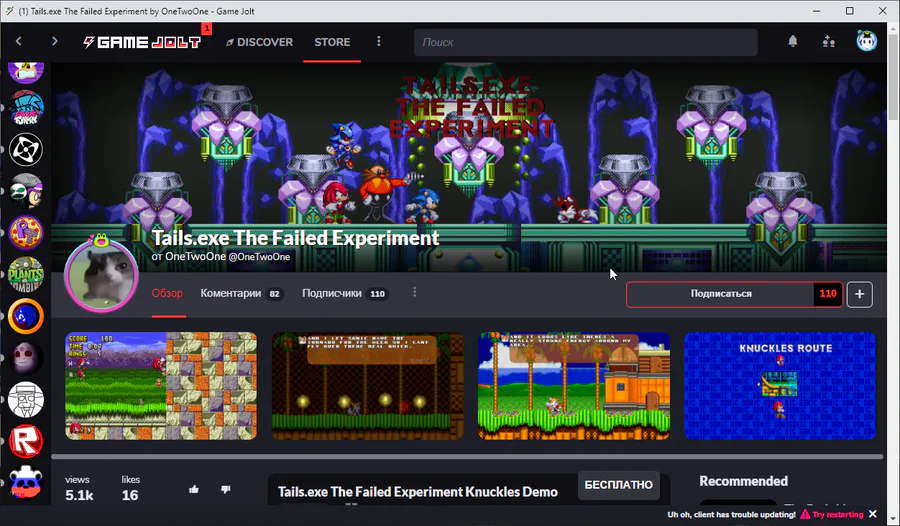Open the friends list icon
The image size is (900, 526).
(x=828, y=41)
